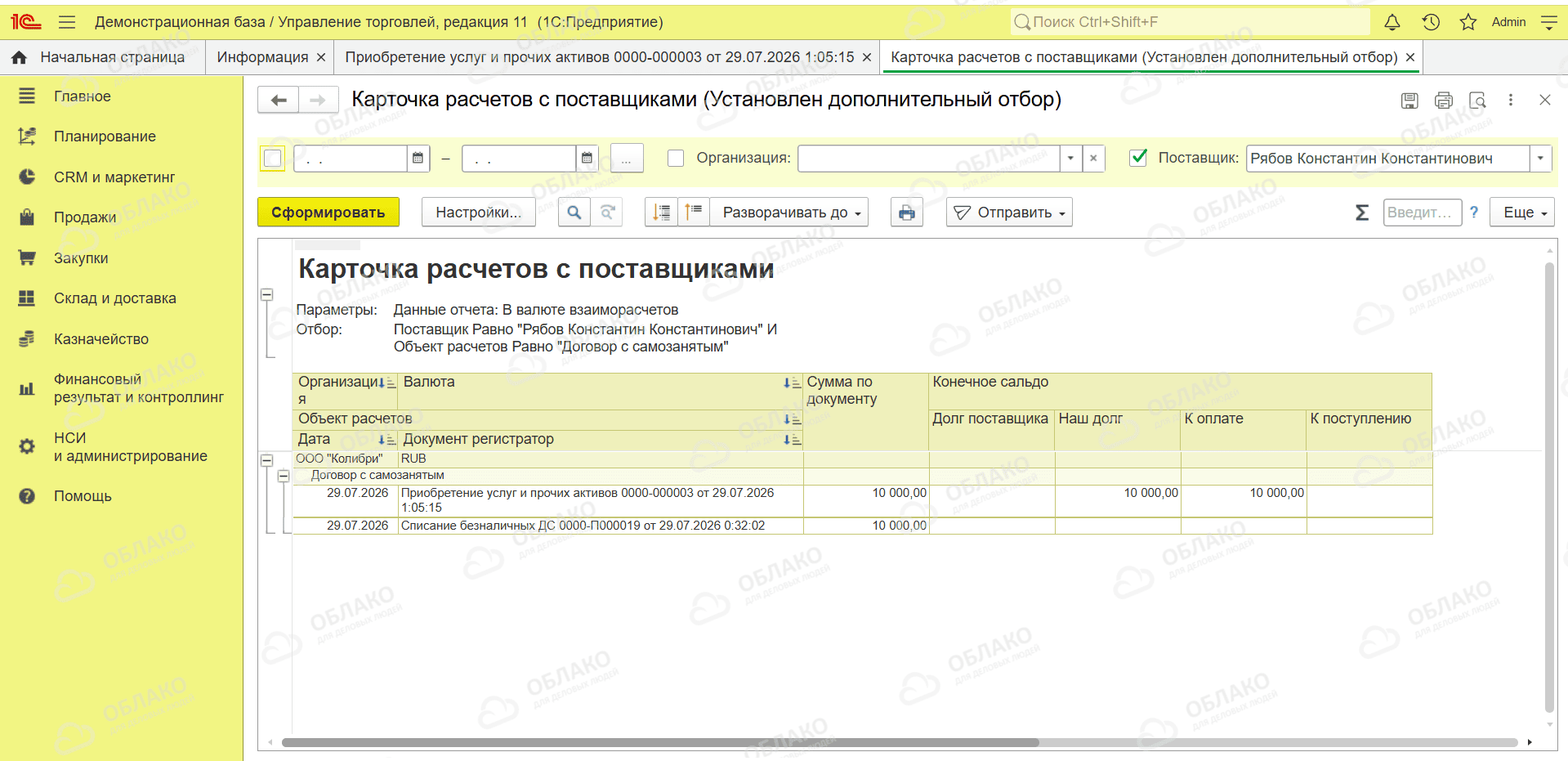Open service settings icon next to Admin
Screen dimensions: 1568x761
(x=1548, y=22)
